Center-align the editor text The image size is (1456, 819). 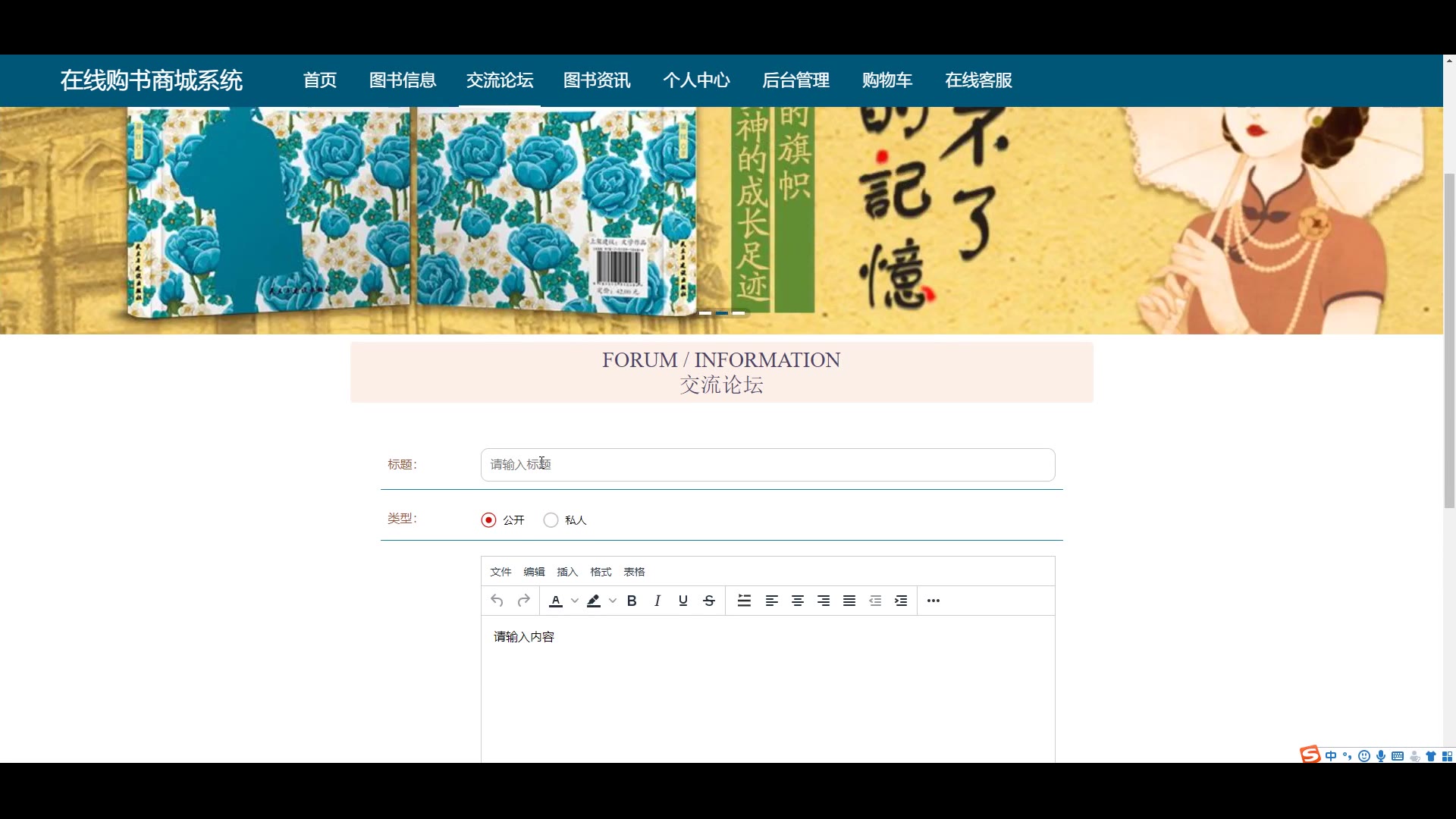[798, 601]
